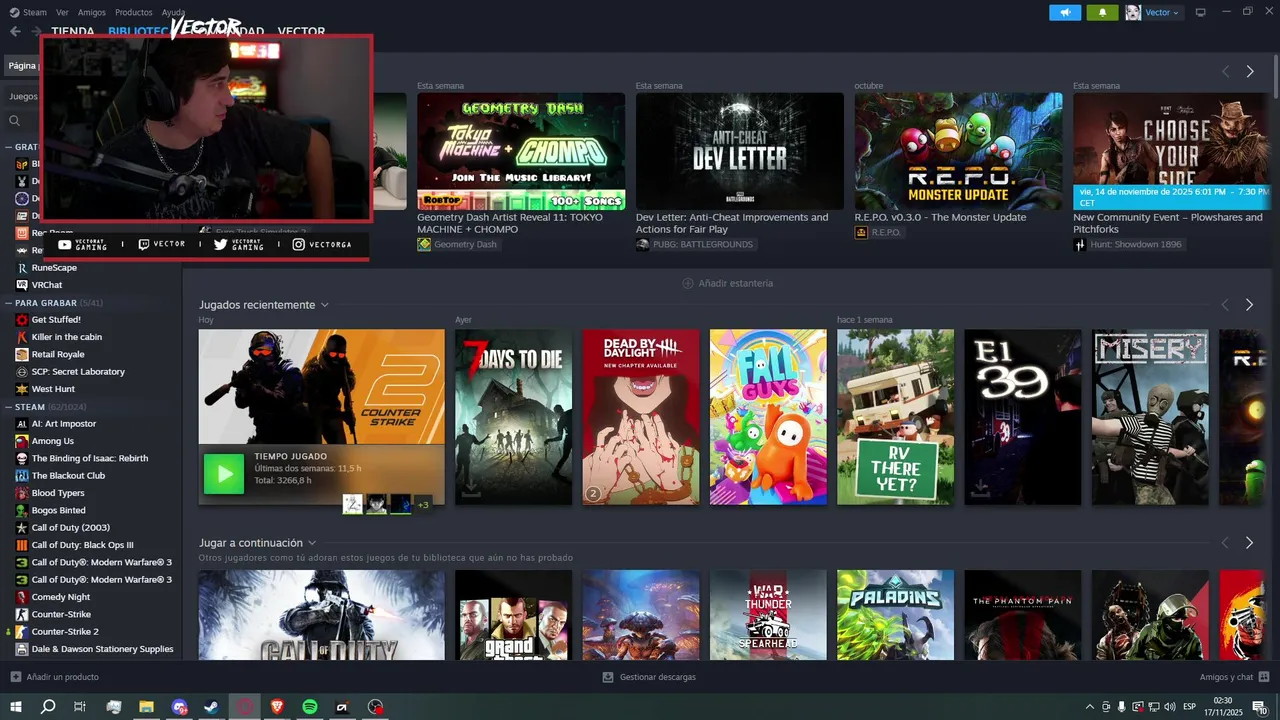Select The Binding of Isaac: Rebirth

[x=91, y=458]
